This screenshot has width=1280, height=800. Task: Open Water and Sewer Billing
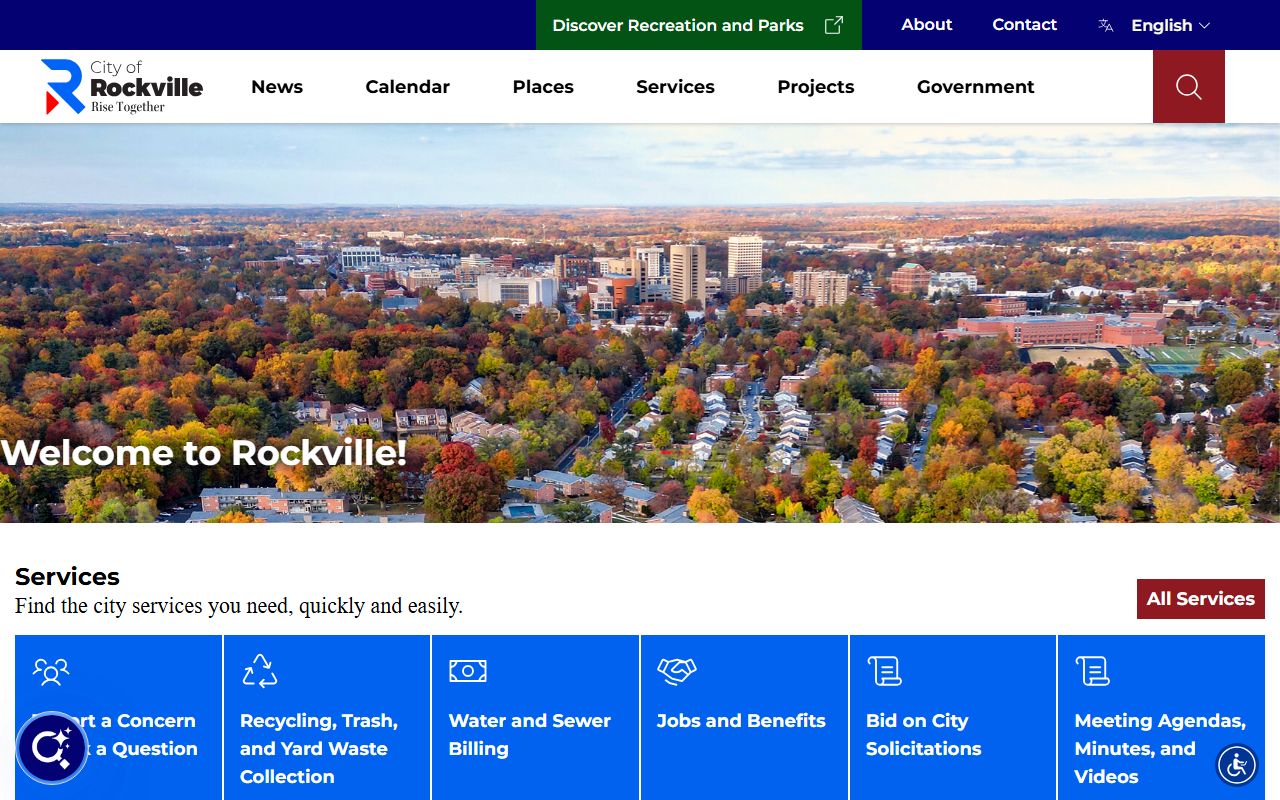point(535,718)
